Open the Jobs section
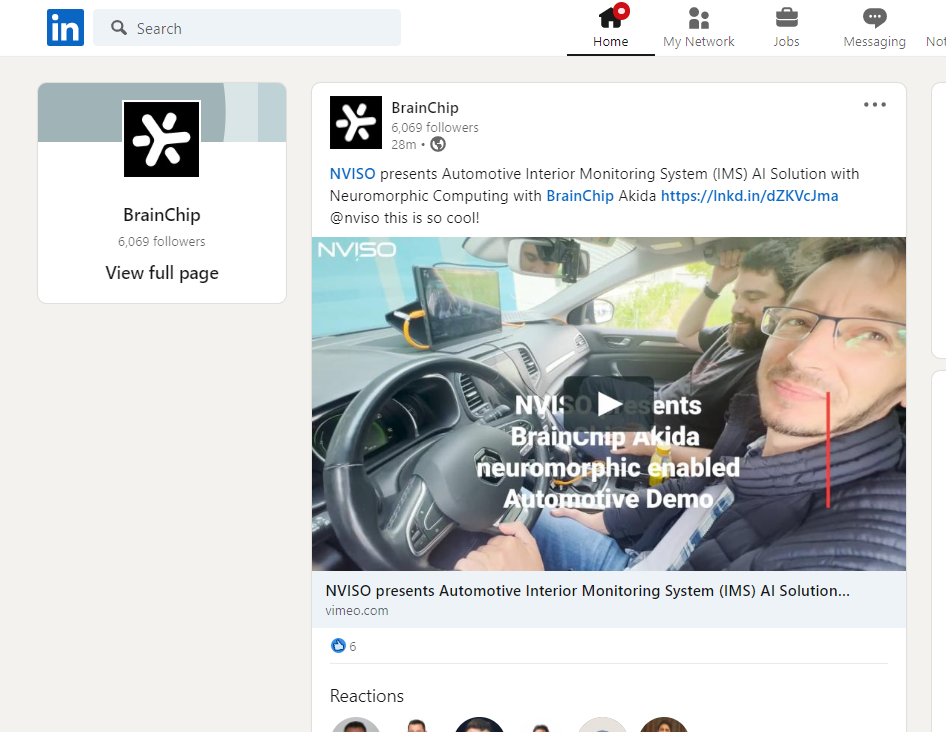This screenshot has width=946, height=732. [786, 28]
